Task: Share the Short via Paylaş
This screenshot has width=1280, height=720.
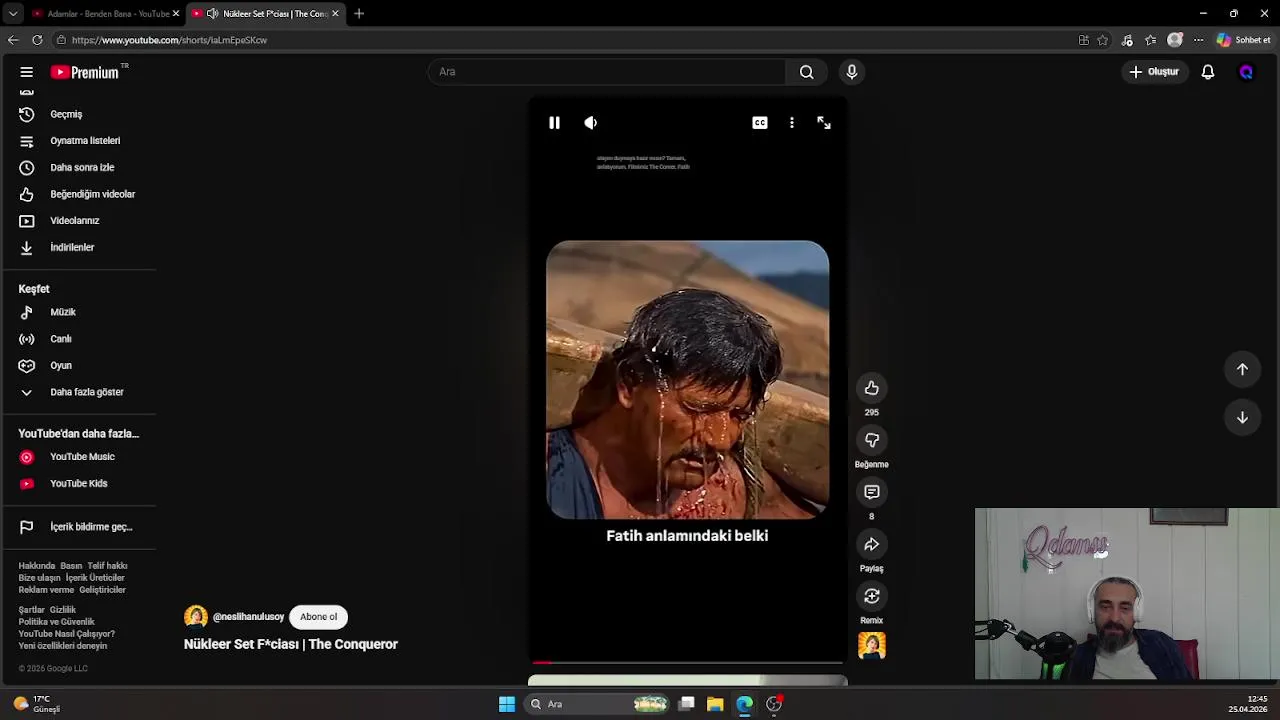Action: 872,544
